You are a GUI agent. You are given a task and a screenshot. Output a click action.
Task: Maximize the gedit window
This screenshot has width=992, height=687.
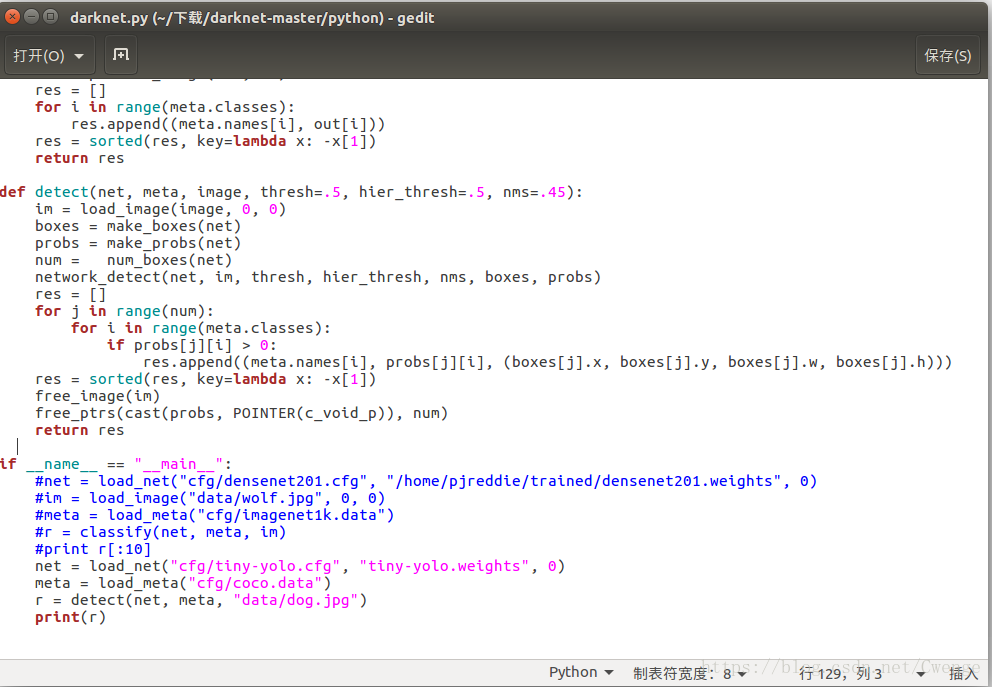(51, 16)
